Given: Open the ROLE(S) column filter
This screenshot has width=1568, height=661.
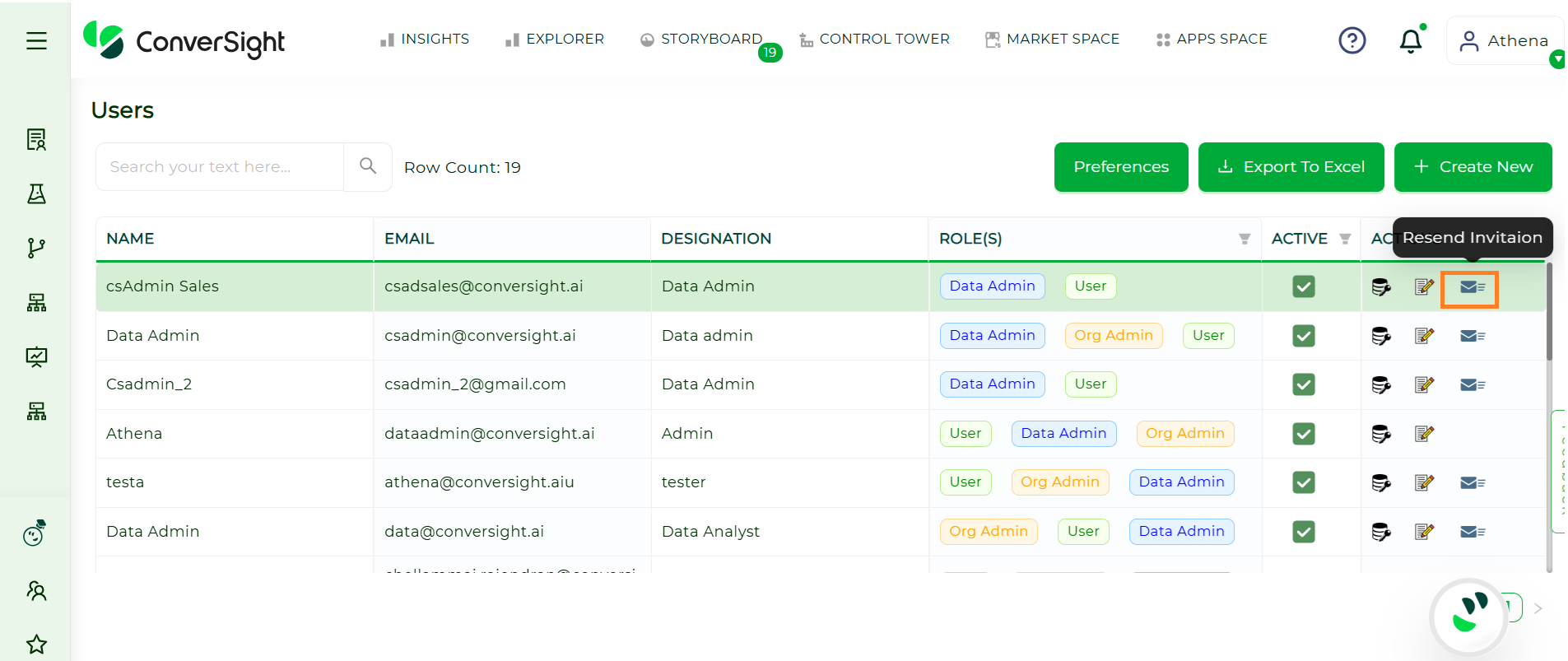Looking at the screenshot, I should [x=1245, y=239].
